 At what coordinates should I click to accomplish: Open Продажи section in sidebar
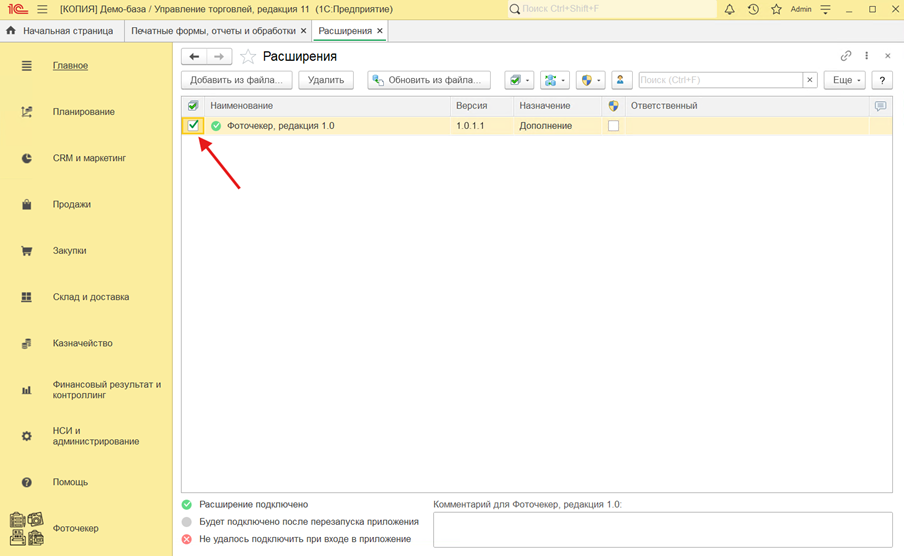(72, 204)
